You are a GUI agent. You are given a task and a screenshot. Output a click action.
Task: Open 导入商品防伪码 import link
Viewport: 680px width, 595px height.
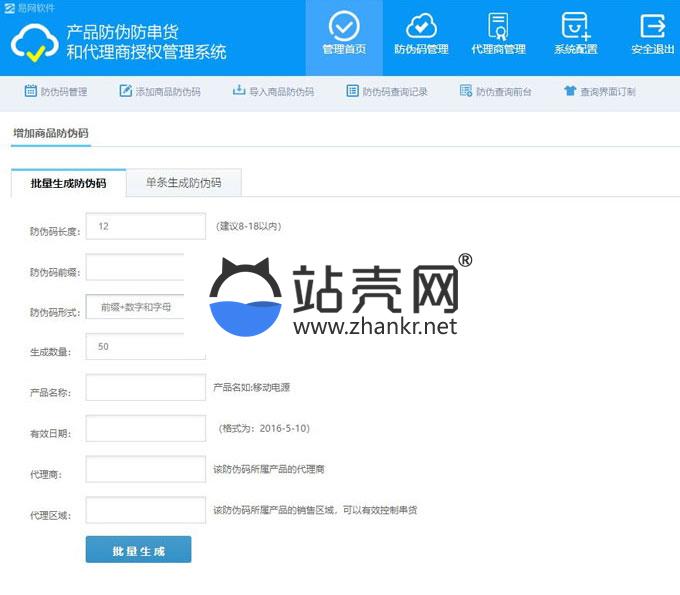239,91
